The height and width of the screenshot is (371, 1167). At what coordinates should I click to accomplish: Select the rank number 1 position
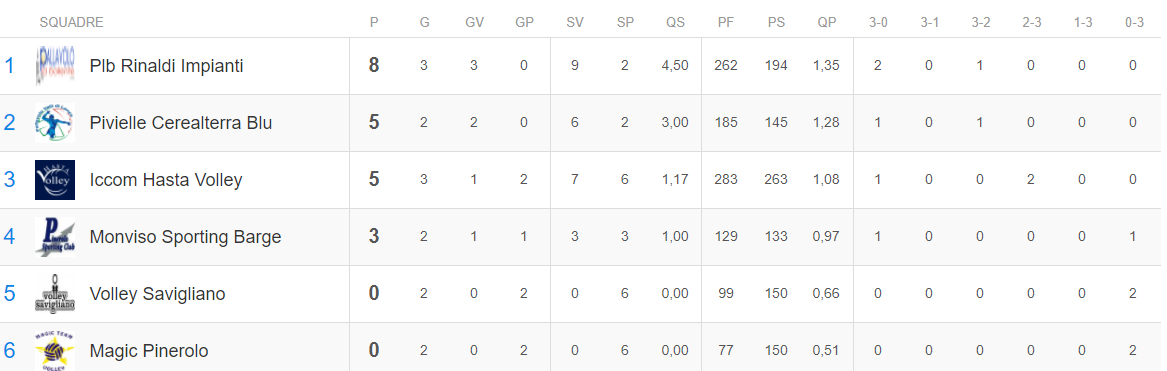tap(10, 66)
